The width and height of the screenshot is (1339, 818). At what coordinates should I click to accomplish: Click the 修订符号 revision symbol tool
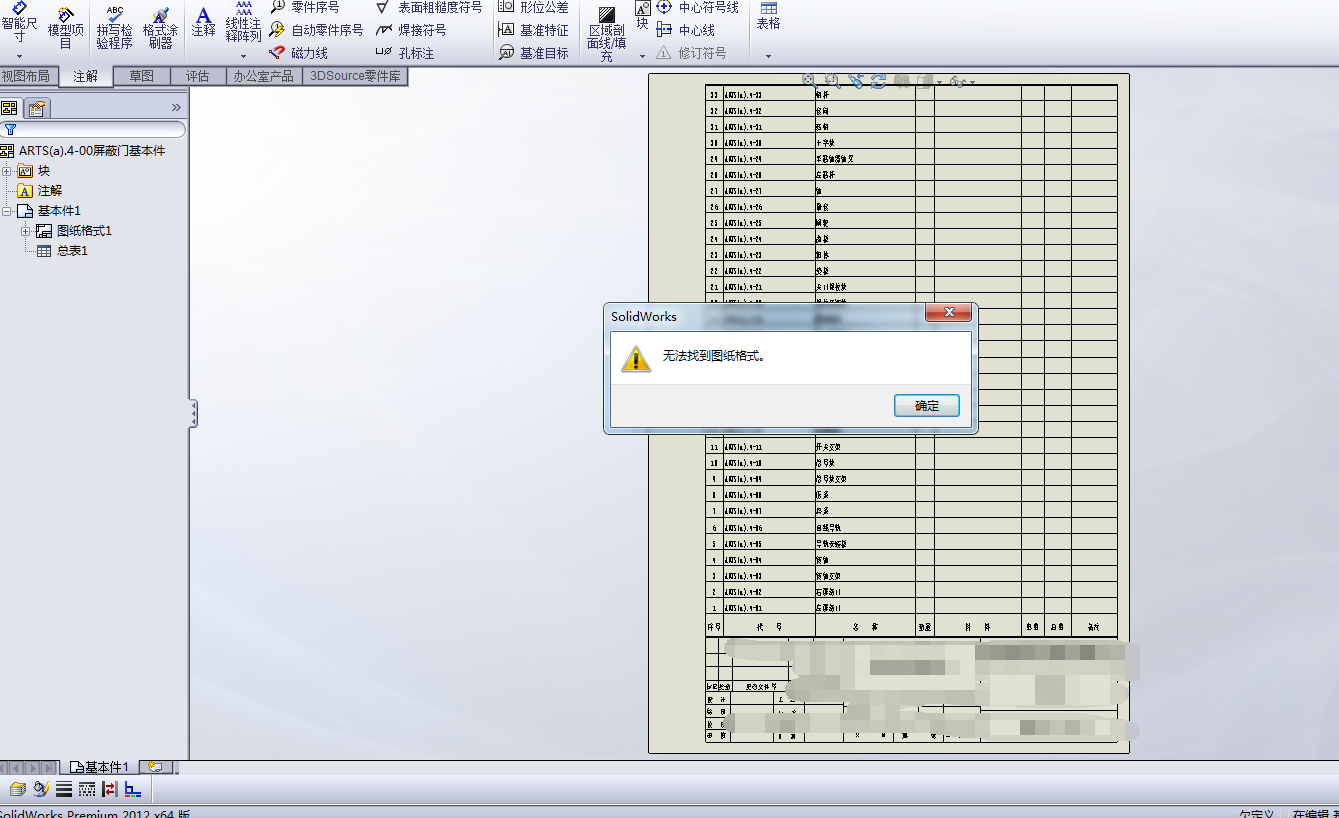(x=692, y=53)
